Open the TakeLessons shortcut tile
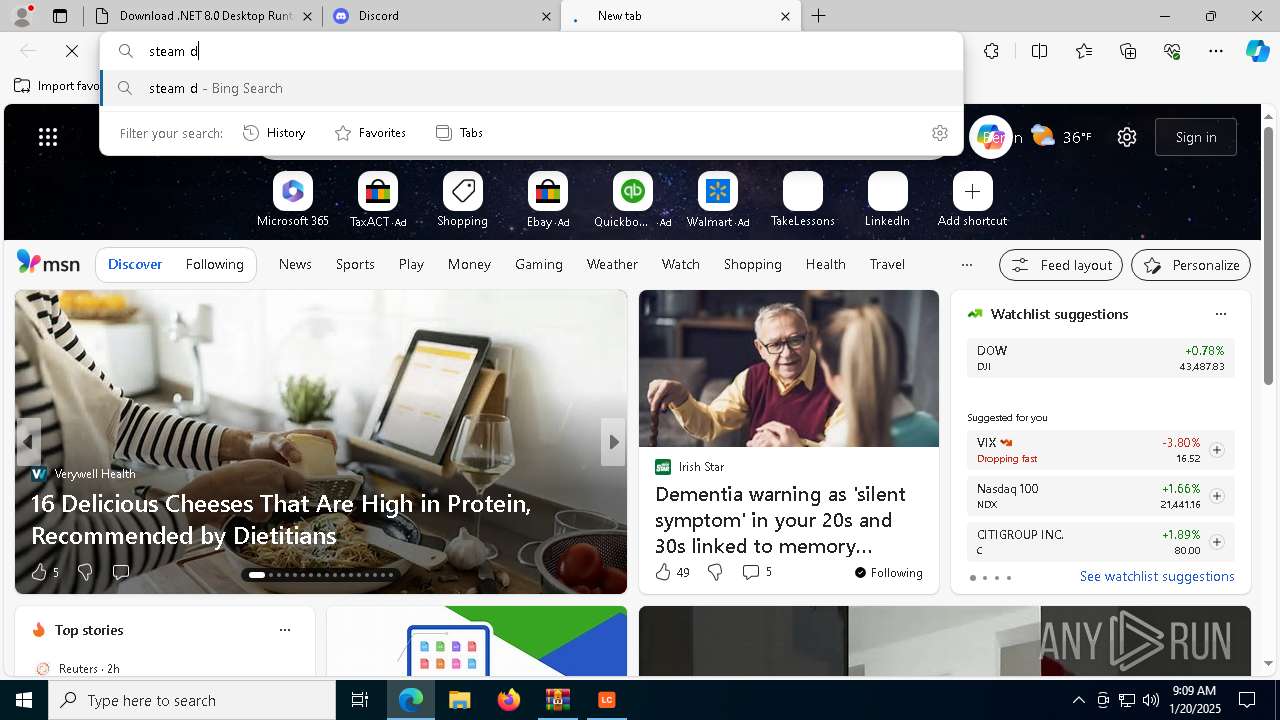 pos(802,199)
